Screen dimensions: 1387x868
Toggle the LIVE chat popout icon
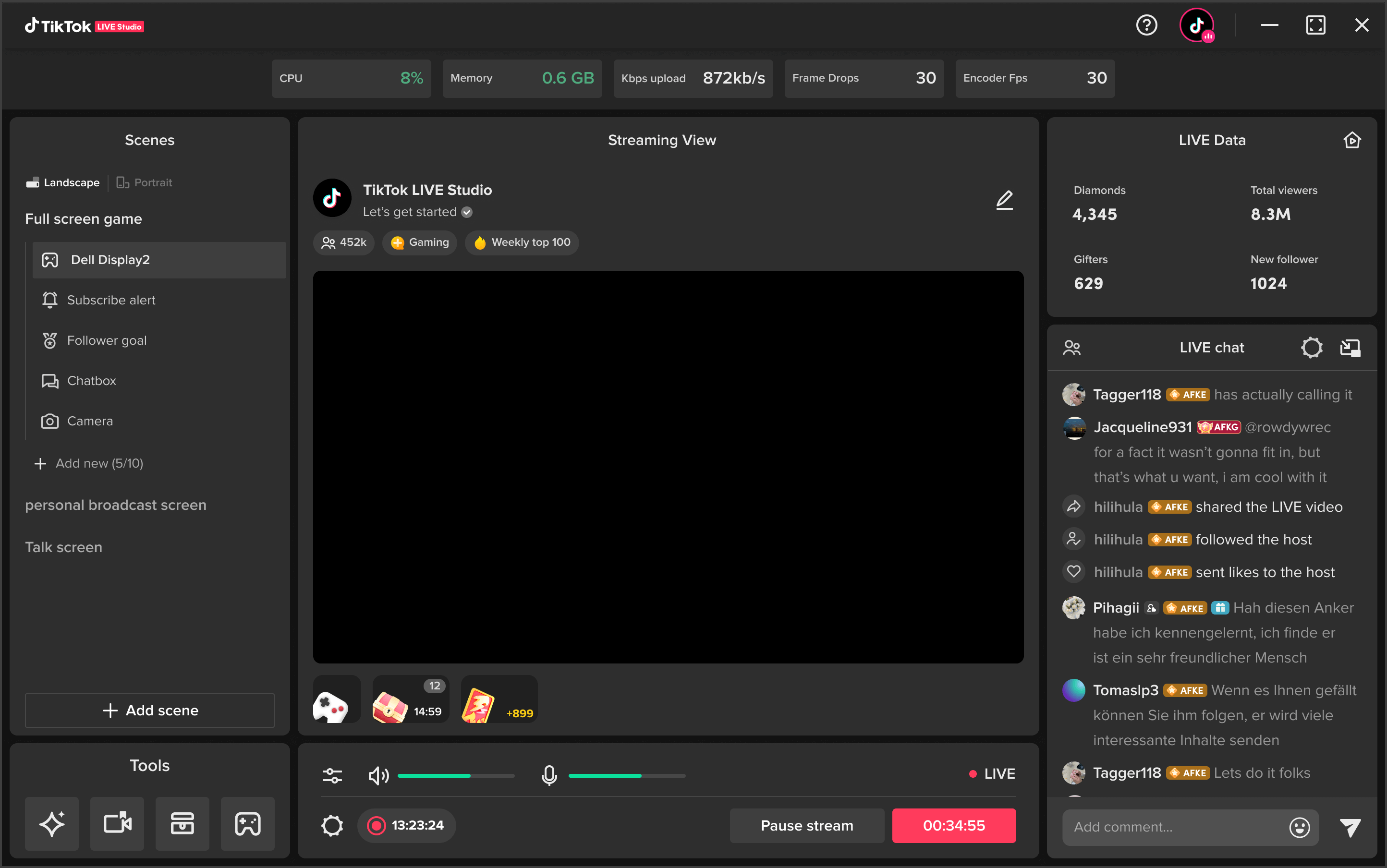pyautogui.click(x=1350, y=347)
